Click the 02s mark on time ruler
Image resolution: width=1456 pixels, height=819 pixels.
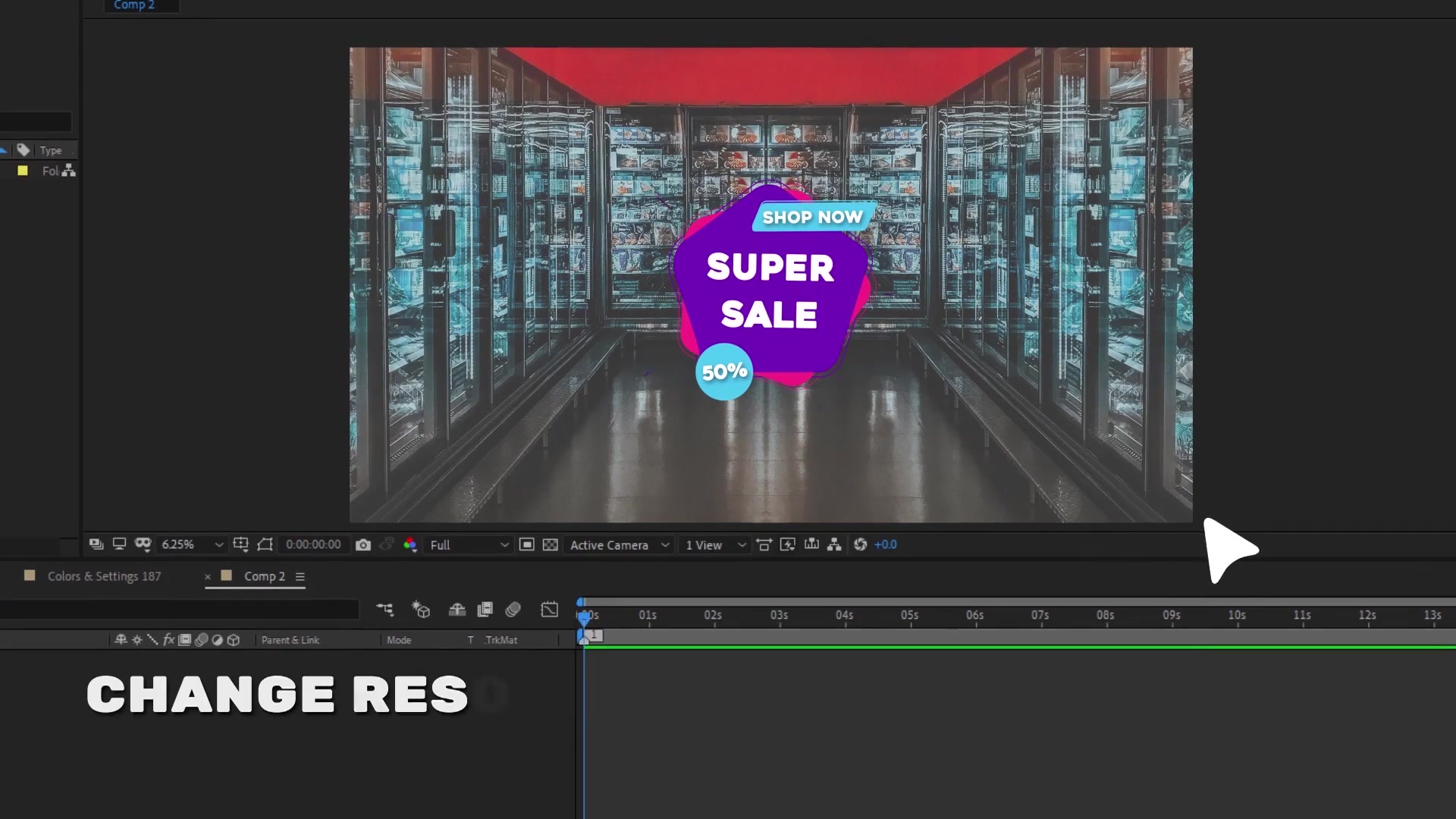(x=713, y=615)
